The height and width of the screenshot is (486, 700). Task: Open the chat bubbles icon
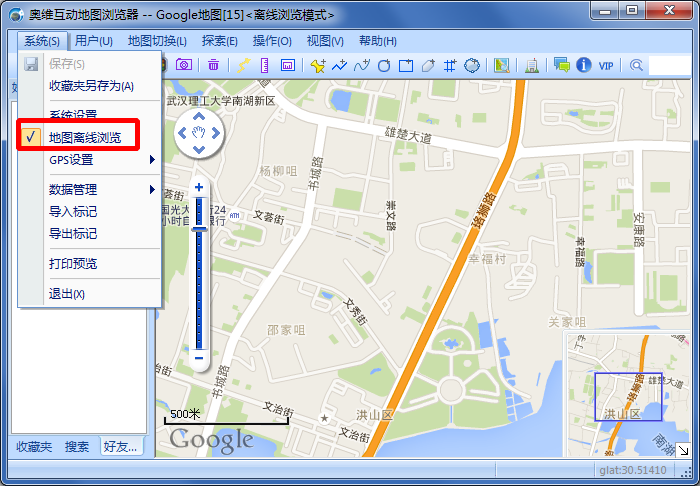[562, 65]
